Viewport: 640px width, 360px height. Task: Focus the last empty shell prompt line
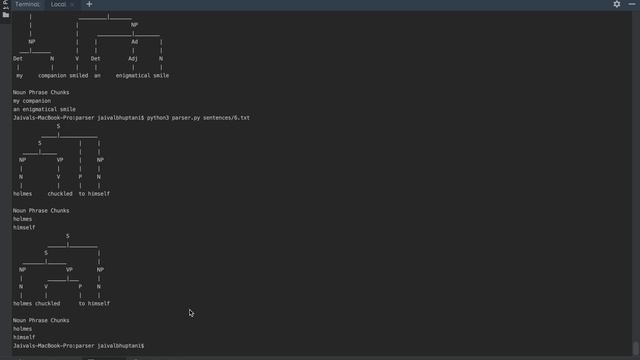[78, 346]
